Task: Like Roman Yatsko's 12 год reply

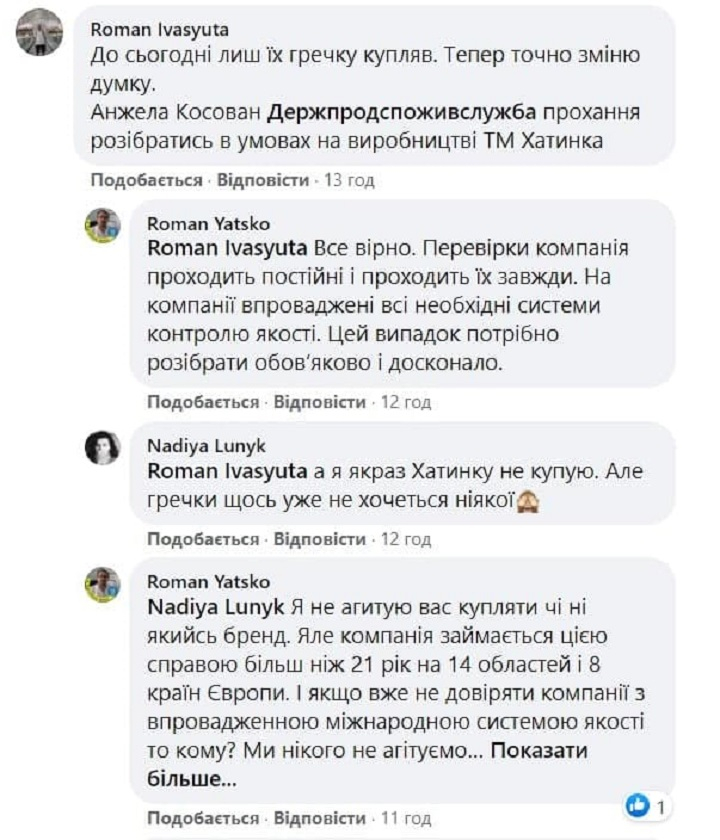Action: 203,402
